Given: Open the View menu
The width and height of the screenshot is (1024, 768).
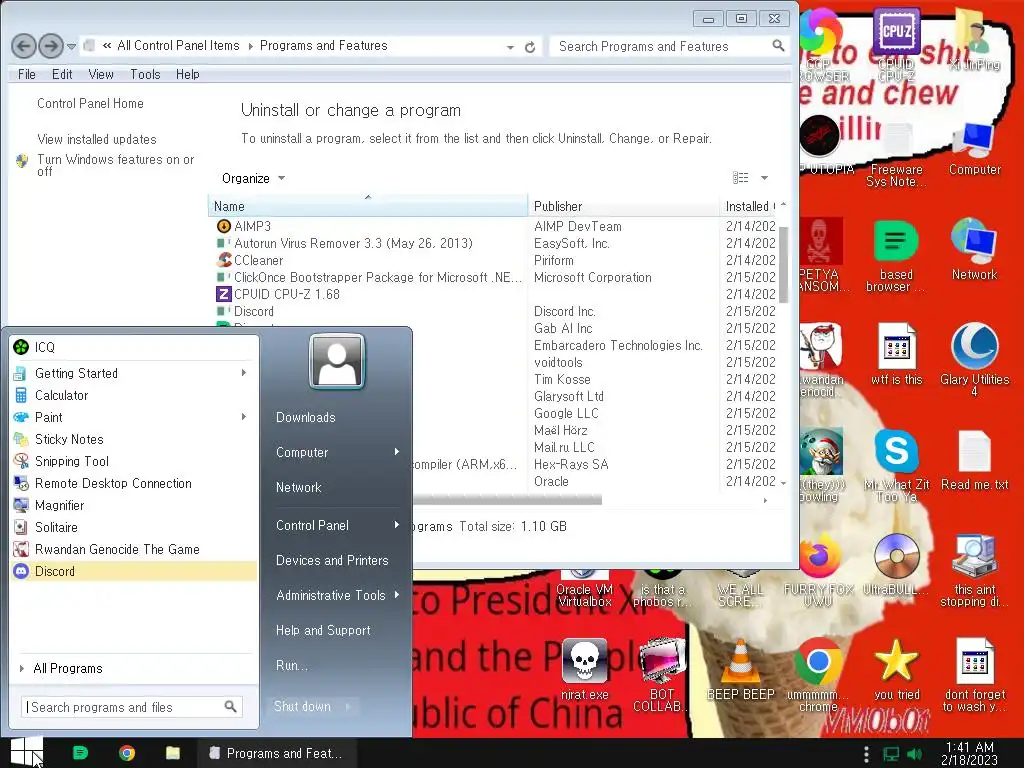Looking at the screenshot, I should point(101,74).
